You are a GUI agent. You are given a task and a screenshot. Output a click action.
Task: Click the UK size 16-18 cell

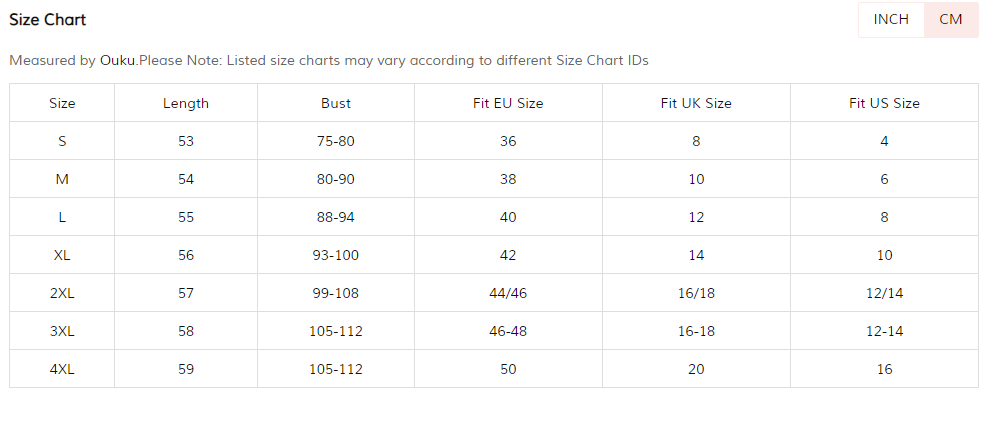tap(696, 331)
